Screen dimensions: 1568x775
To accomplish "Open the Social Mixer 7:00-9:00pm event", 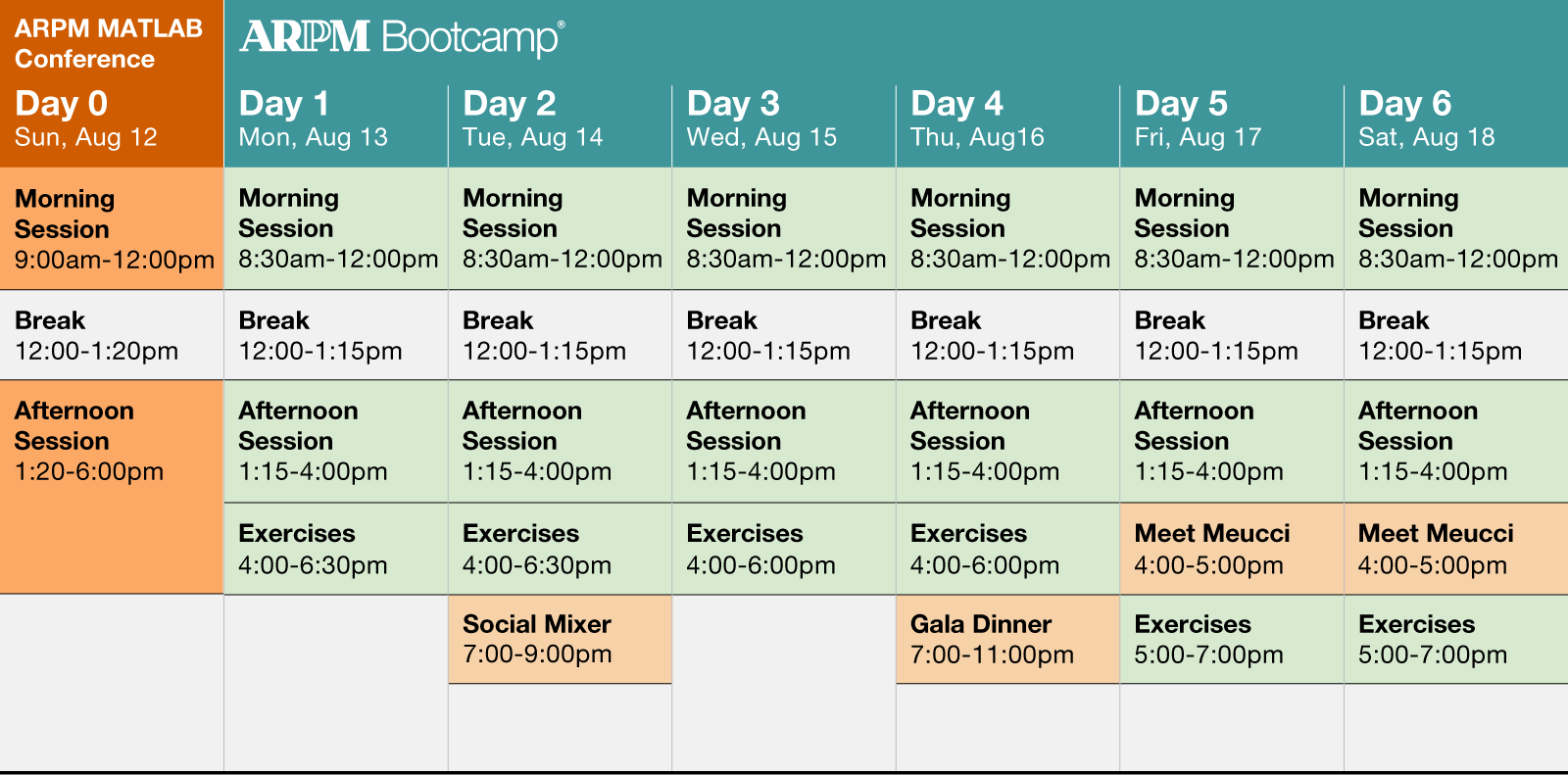I will [x=560, y=639].
